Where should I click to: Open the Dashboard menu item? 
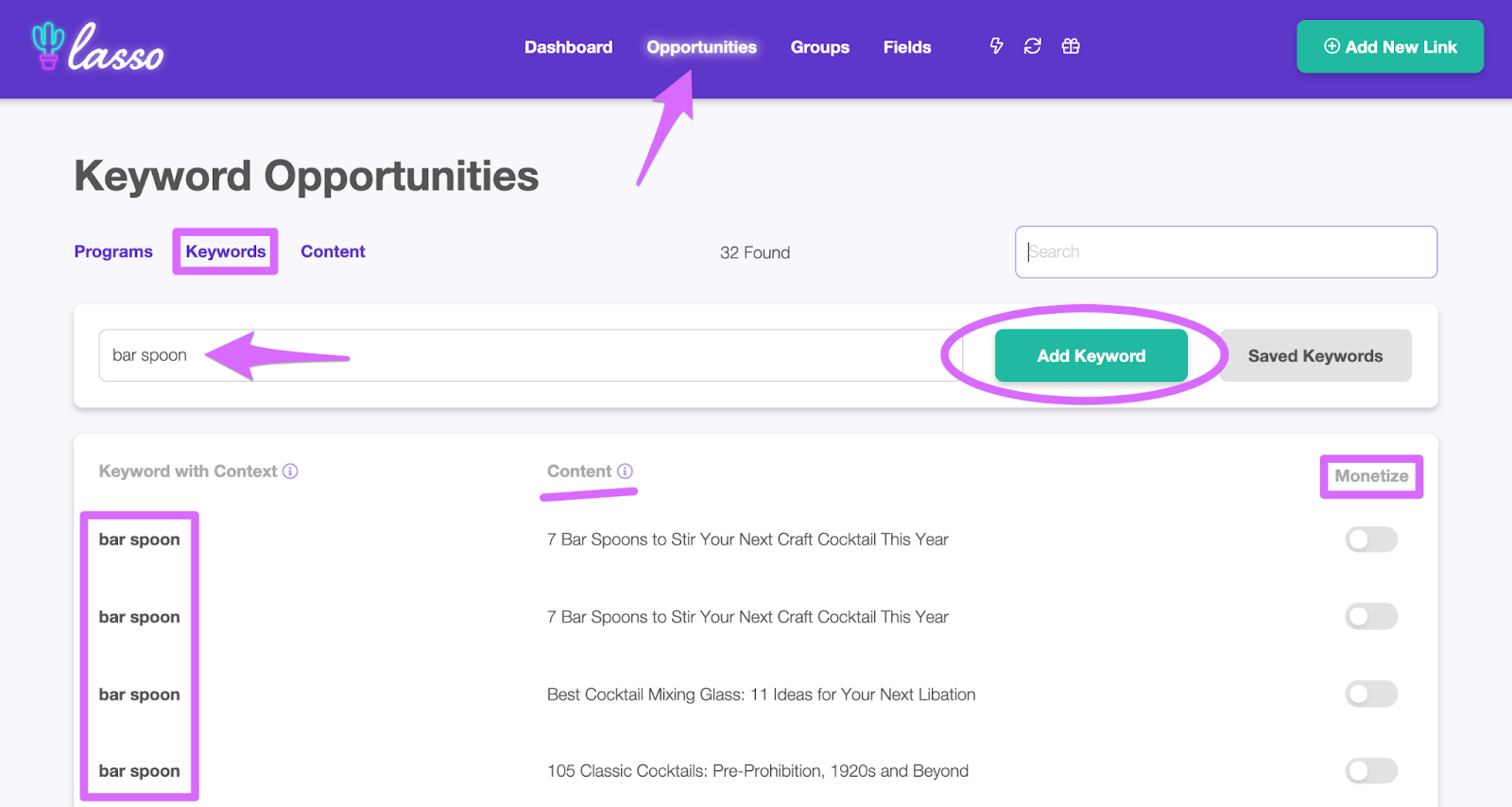569,47
